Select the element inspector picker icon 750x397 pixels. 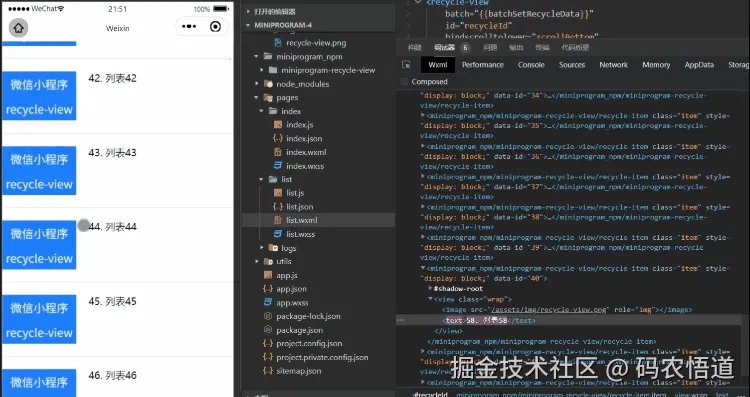pyautogui.click(x=407, y=65)
